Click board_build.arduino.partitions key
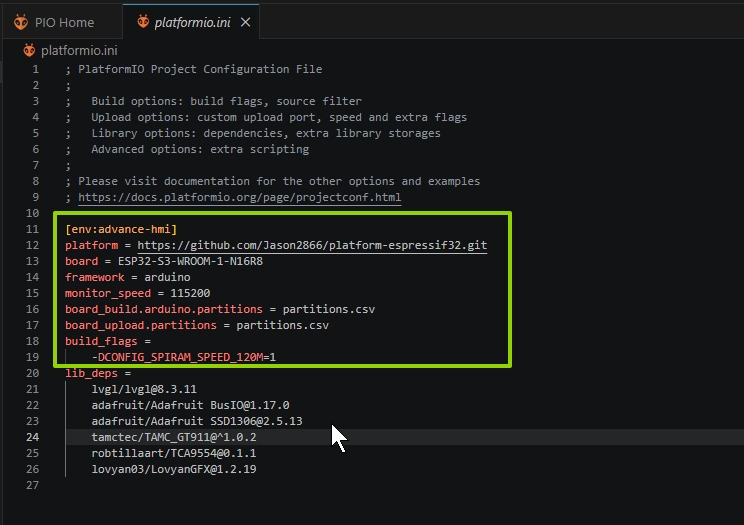744x525 pixels. 164,309
